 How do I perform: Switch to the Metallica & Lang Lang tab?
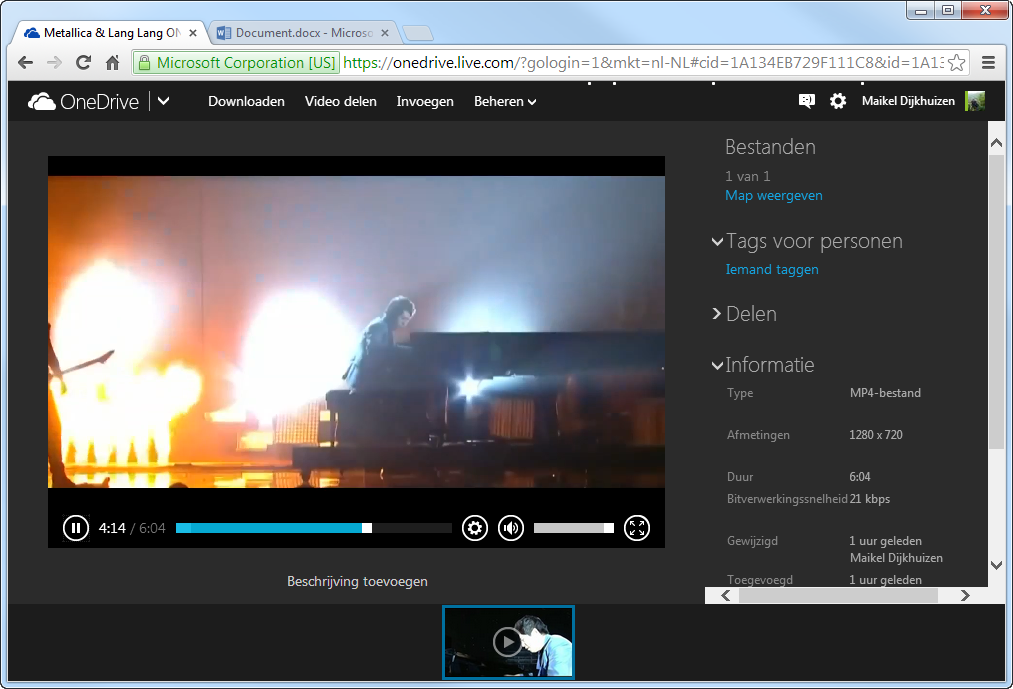tap(110, 33)
